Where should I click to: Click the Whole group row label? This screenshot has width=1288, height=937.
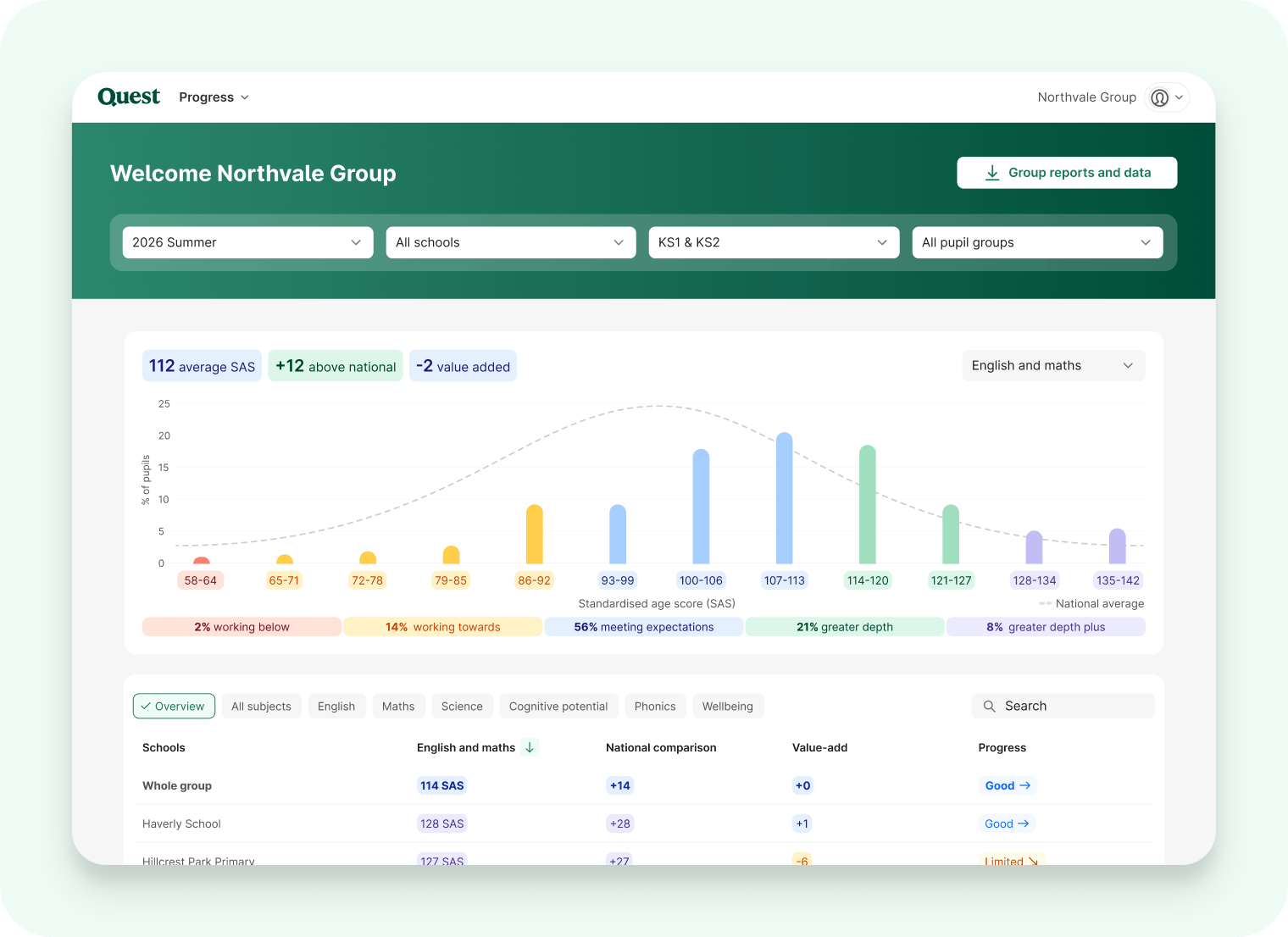click(177, 785)
